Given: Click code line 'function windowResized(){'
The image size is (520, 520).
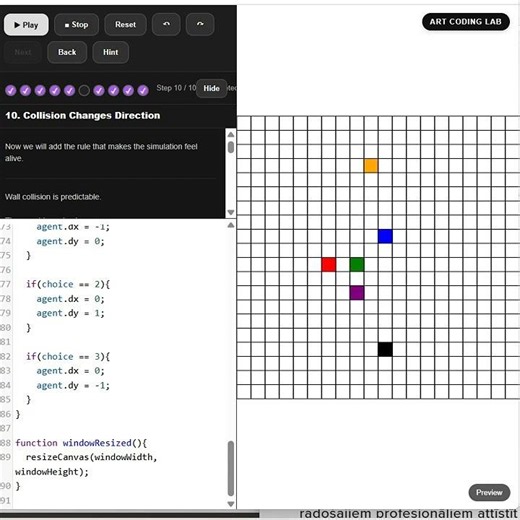Looking at the screenshot, I should 81,443.
